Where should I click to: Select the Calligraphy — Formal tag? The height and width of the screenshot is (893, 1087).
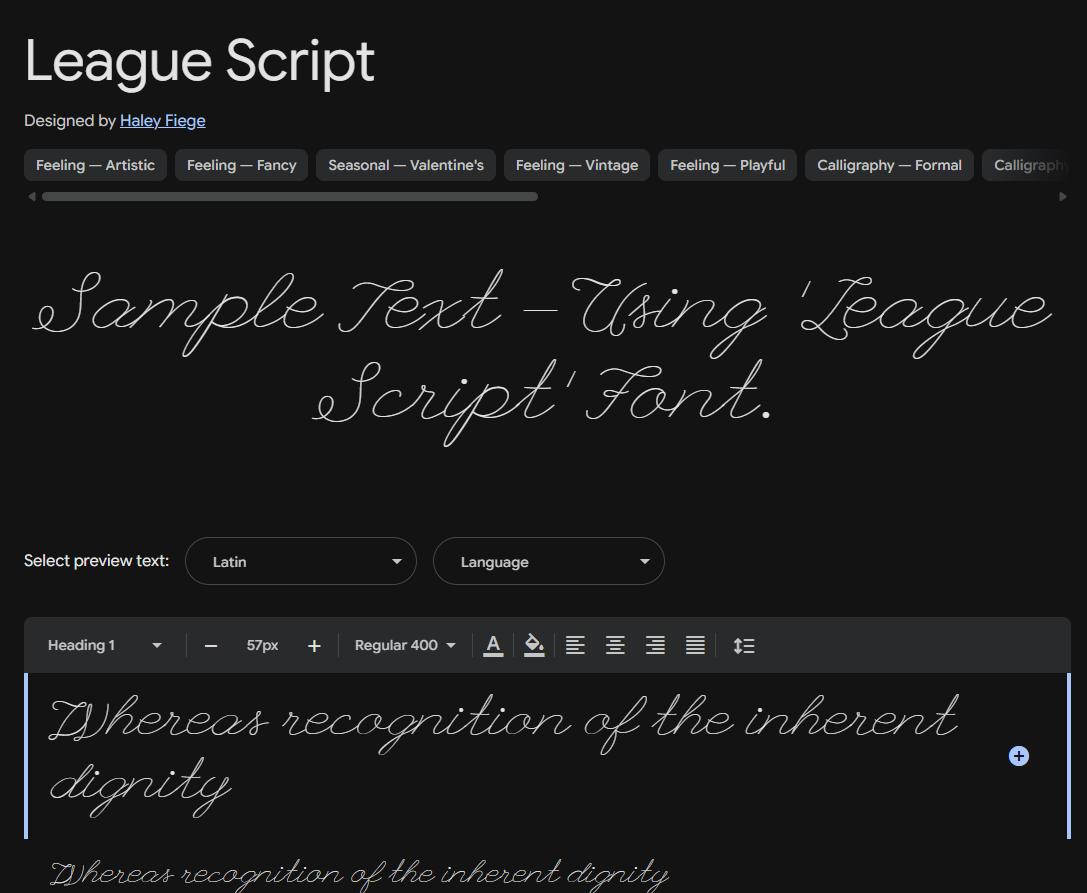click(x=889, y=165)
